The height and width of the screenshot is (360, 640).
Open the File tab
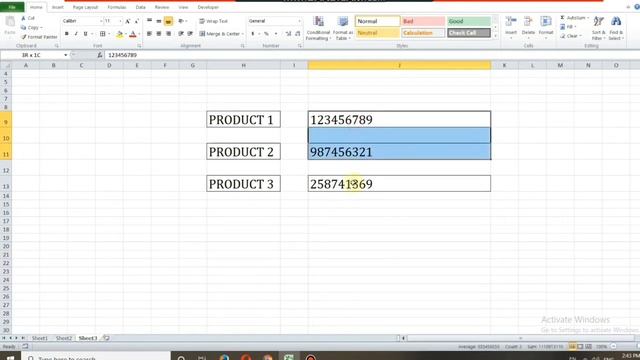[12, 7]
